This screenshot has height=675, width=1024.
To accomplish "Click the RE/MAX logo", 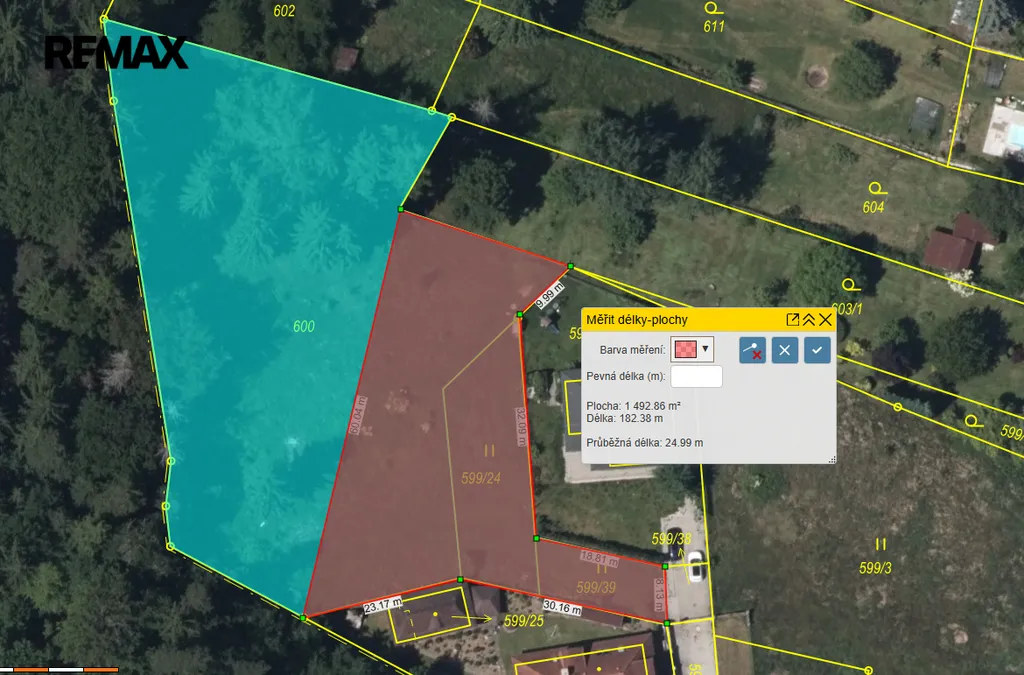I will [x=116, y=52].
